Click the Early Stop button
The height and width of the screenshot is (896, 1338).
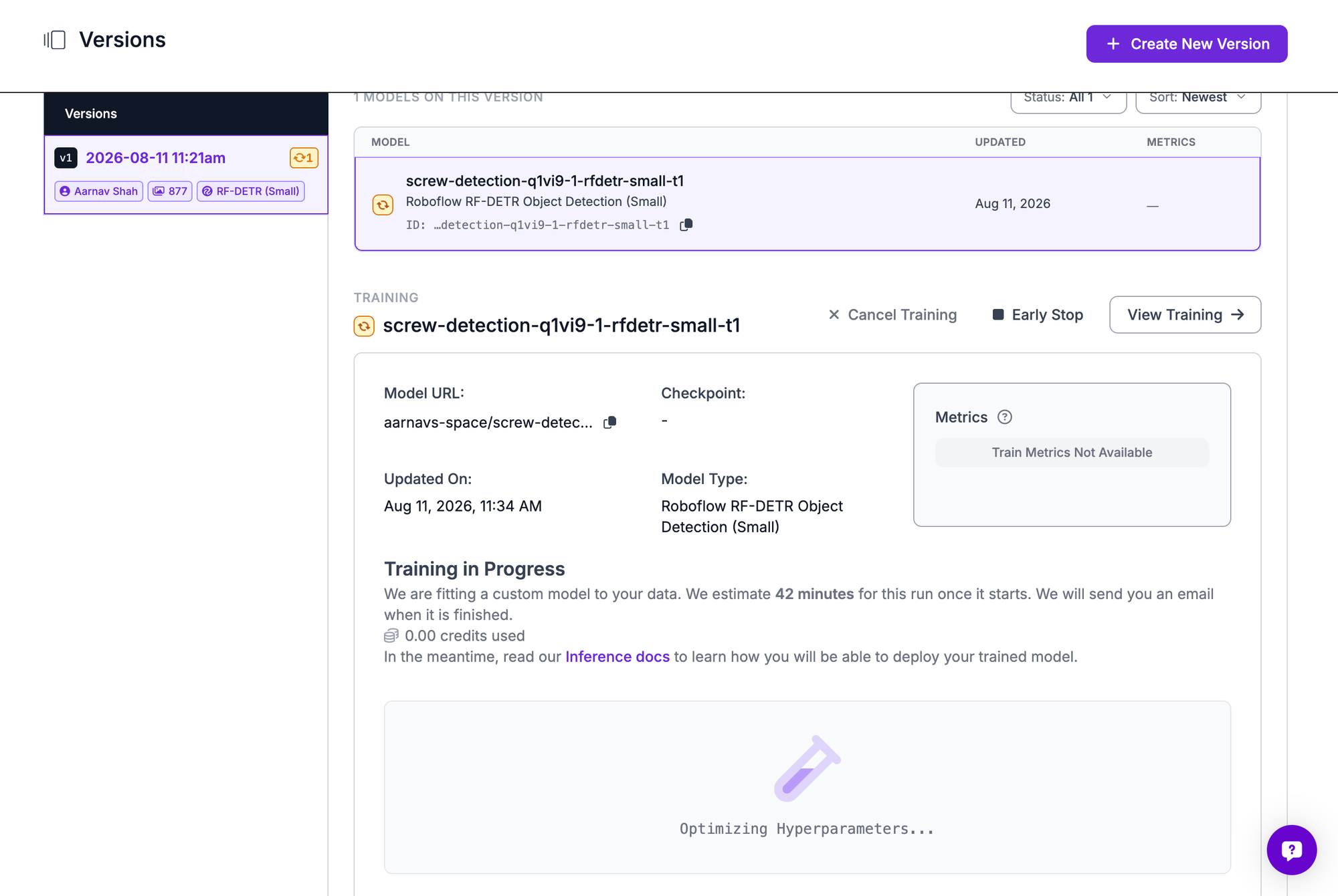click(x=1038, y=315)
